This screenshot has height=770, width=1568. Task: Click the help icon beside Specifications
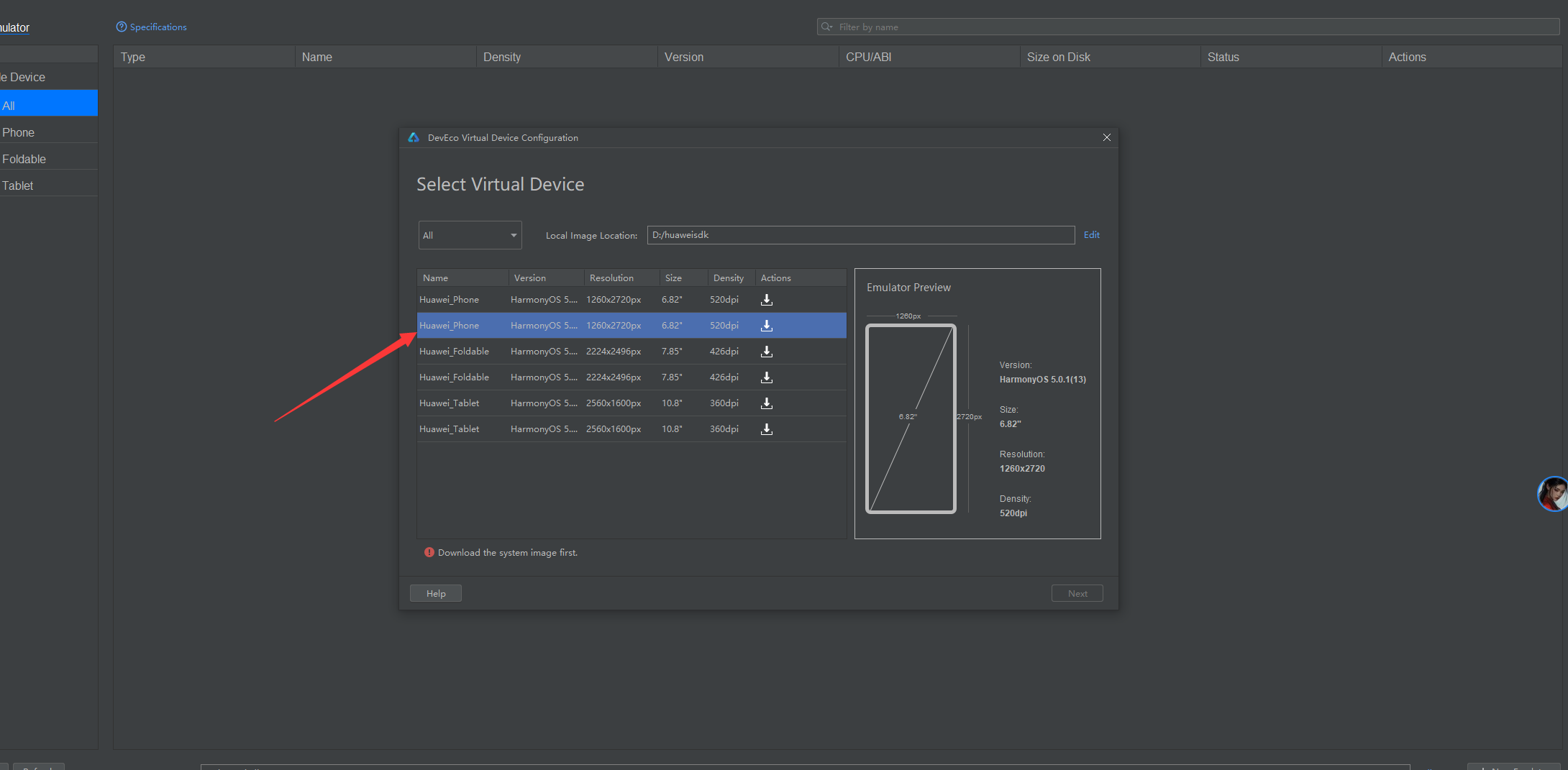(x=122, y=27)
